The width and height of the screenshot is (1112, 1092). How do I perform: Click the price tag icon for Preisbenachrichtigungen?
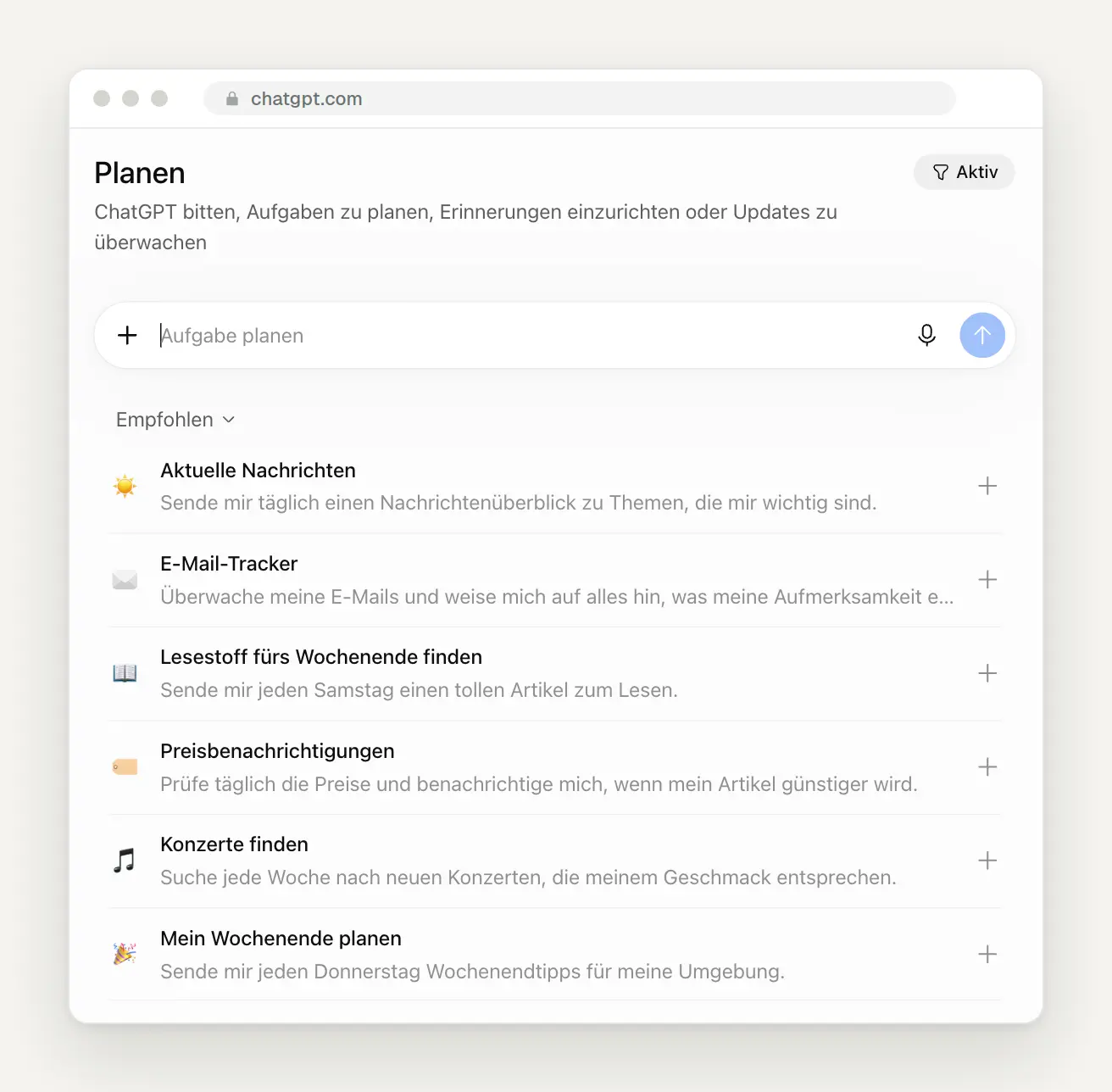pos(125,767)
